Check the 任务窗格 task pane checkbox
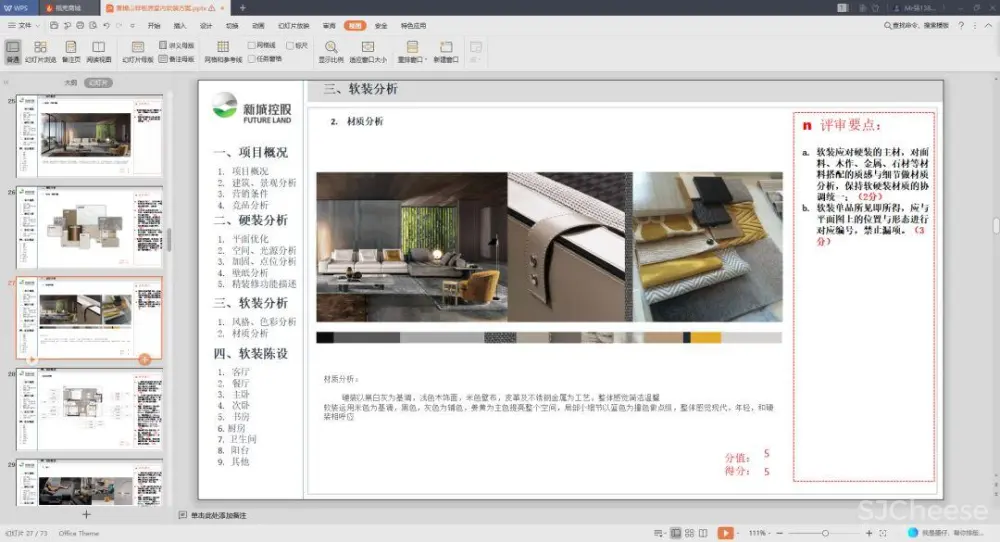 point(252,58)
